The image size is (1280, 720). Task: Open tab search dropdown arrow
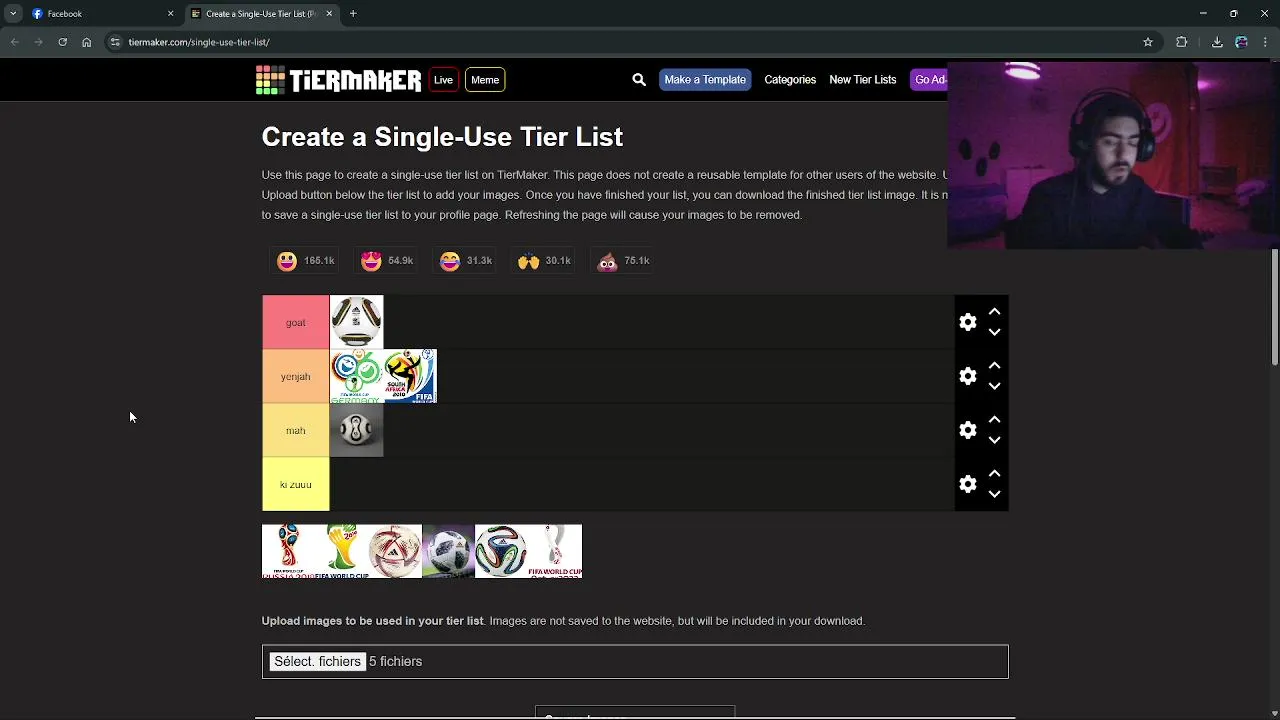(x=13, y=14)
